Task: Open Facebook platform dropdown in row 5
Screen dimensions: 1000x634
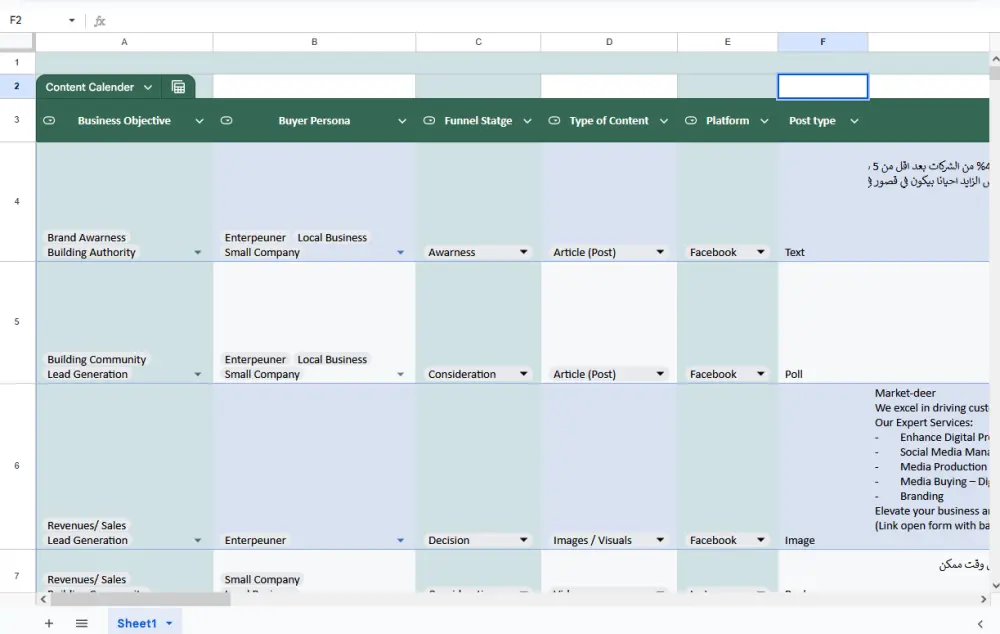Action: coord(761,374)
